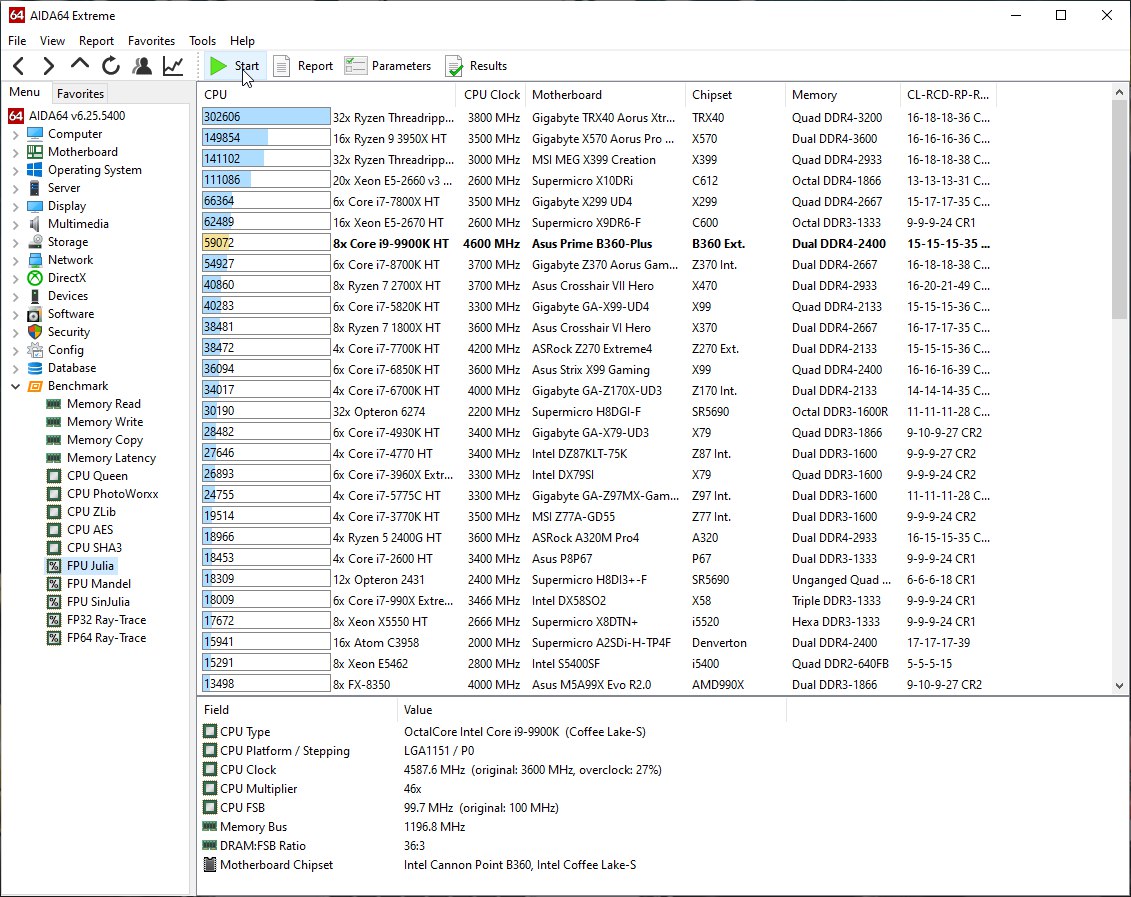Go up one level with the up arrow icon
Image resolution: width=1131 pixels, height=897 pixels.
click(79, 65)
